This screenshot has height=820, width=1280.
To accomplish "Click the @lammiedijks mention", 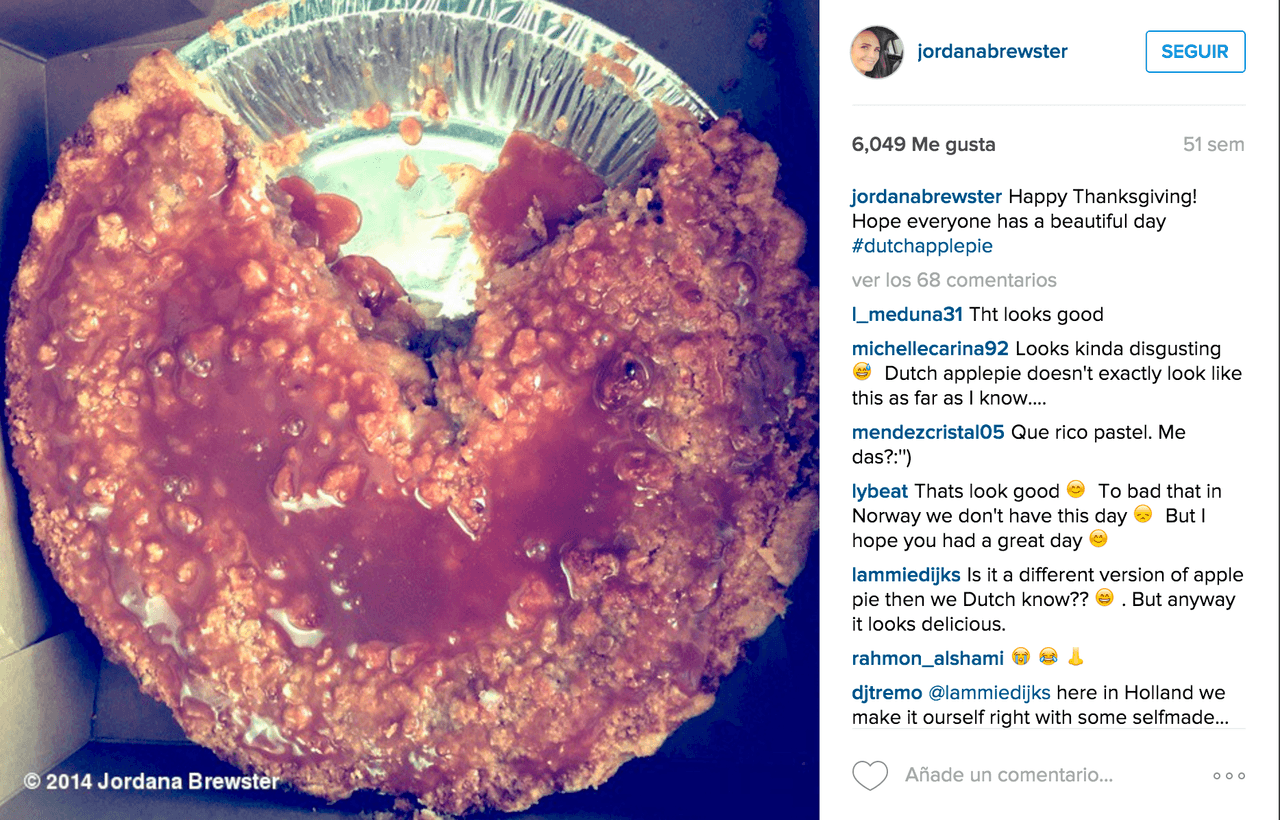I will (x=990, y=693).
